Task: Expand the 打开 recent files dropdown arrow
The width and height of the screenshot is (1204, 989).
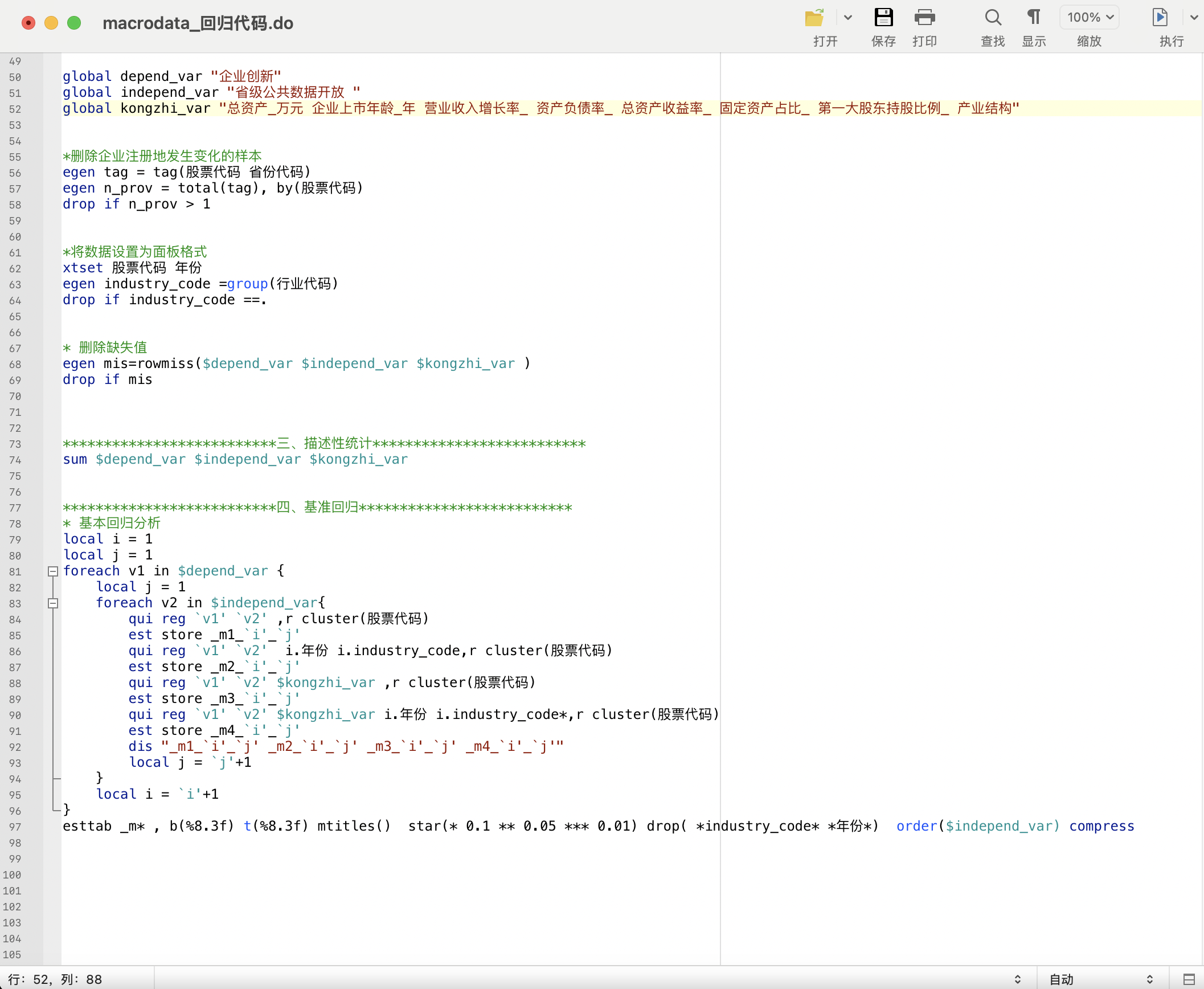Action: pyautogui.click(x=848, y=18)
